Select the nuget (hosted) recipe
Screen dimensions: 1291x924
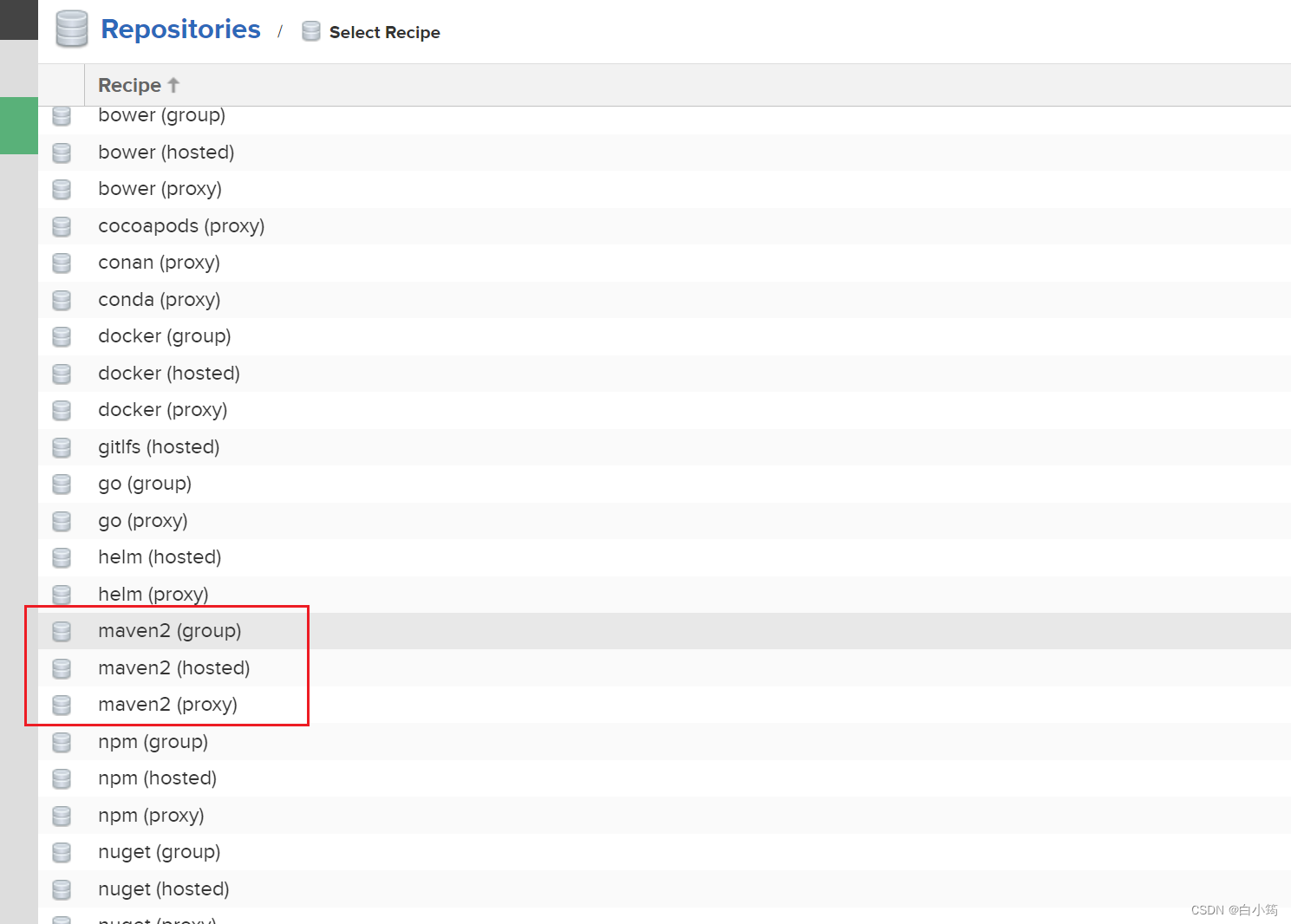click(x=664, y=889)
